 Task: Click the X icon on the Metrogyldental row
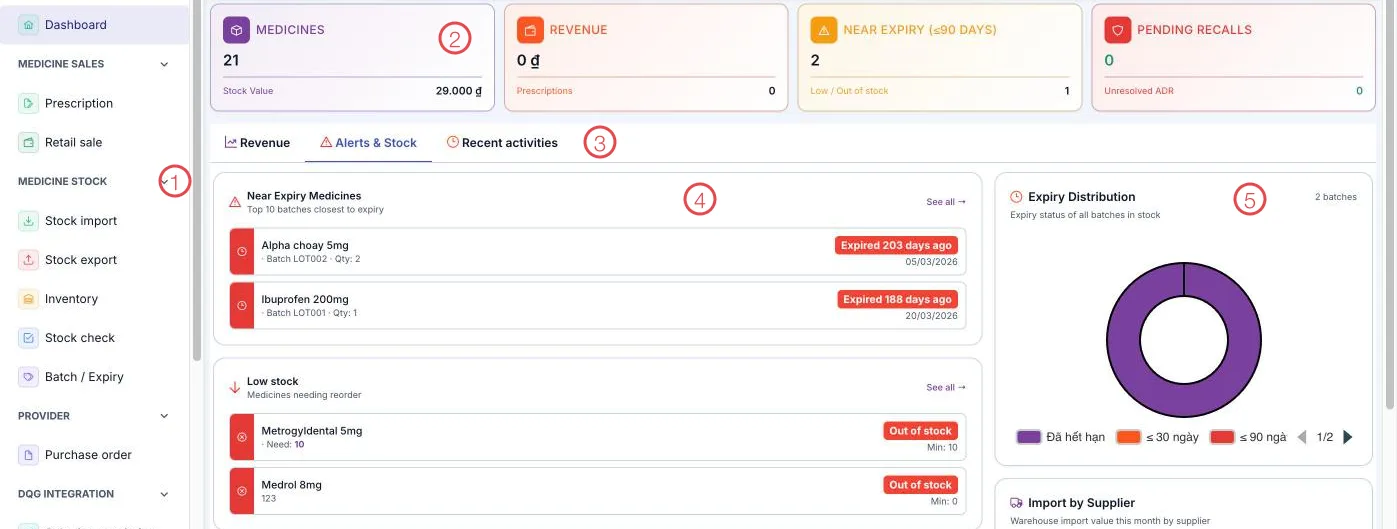point(242,438)
